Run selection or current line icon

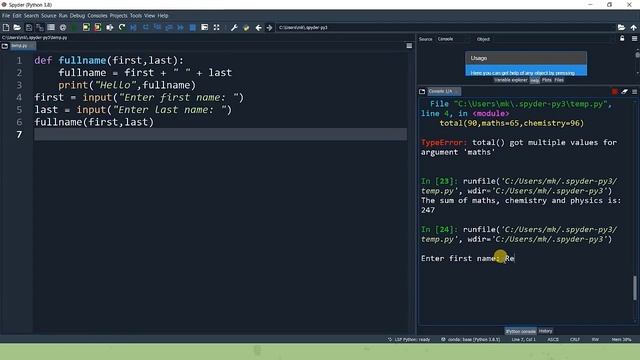tap(110, 27)
